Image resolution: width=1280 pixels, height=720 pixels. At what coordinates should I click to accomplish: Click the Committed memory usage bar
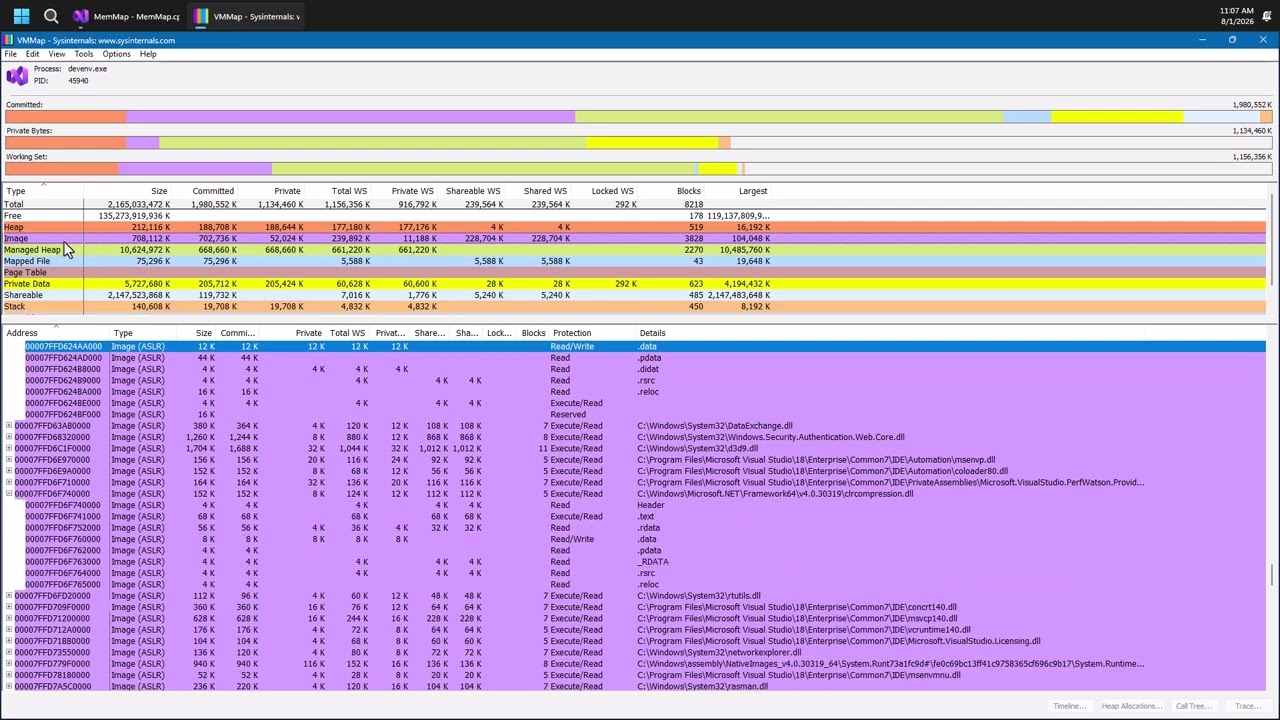point(638,117)
